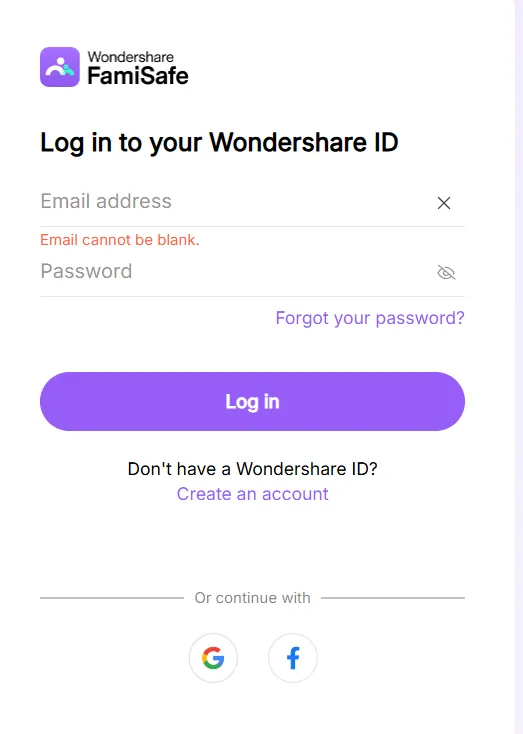This screenshot has height=734, width=523.
Task: Click the Wondershare word in the logo
Action: [x=131, y=57]
